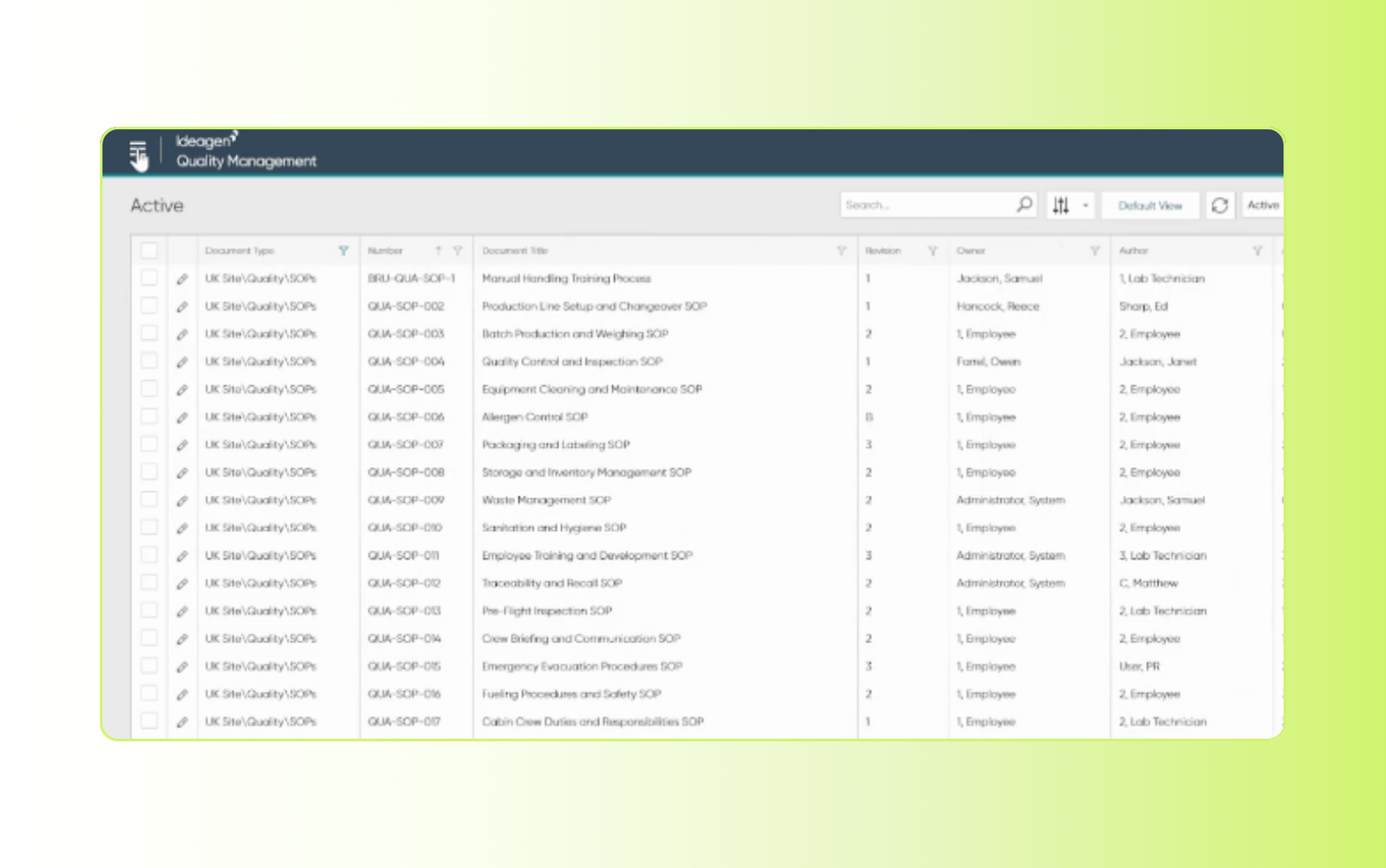The width and height of the screenshot is (1386, 868).
Task: Click the search magnifier icon
Action: pos(1025,205)
